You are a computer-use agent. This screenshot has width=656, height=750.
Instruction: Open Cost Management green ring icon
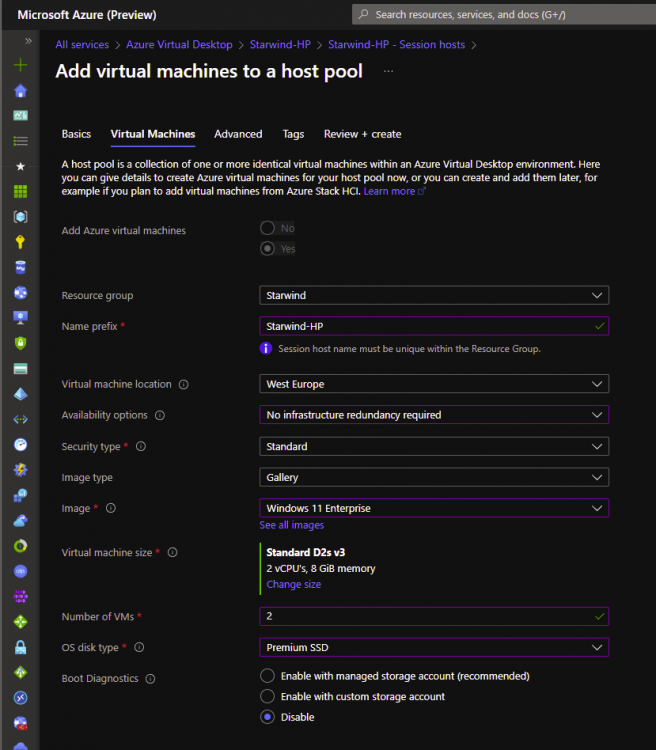tap(21, 546)
